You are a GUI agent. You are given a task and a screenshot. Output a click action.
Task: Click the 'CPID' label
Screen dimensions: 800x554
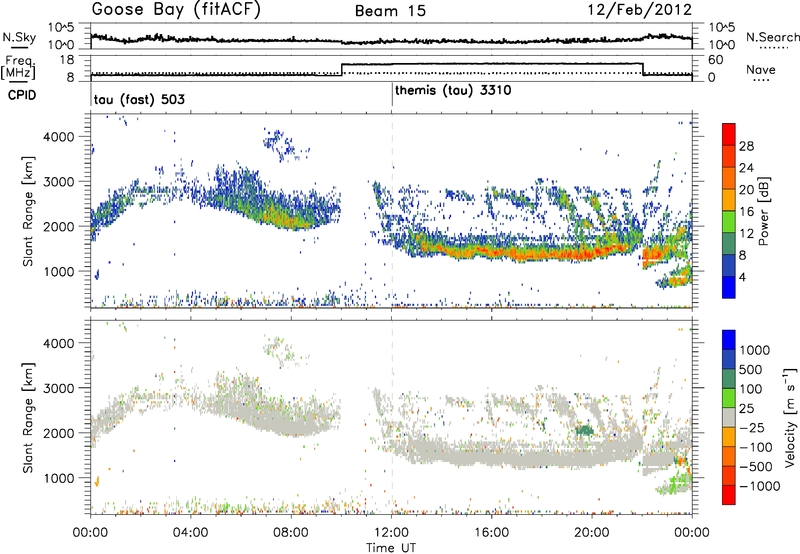coord(22,95)
